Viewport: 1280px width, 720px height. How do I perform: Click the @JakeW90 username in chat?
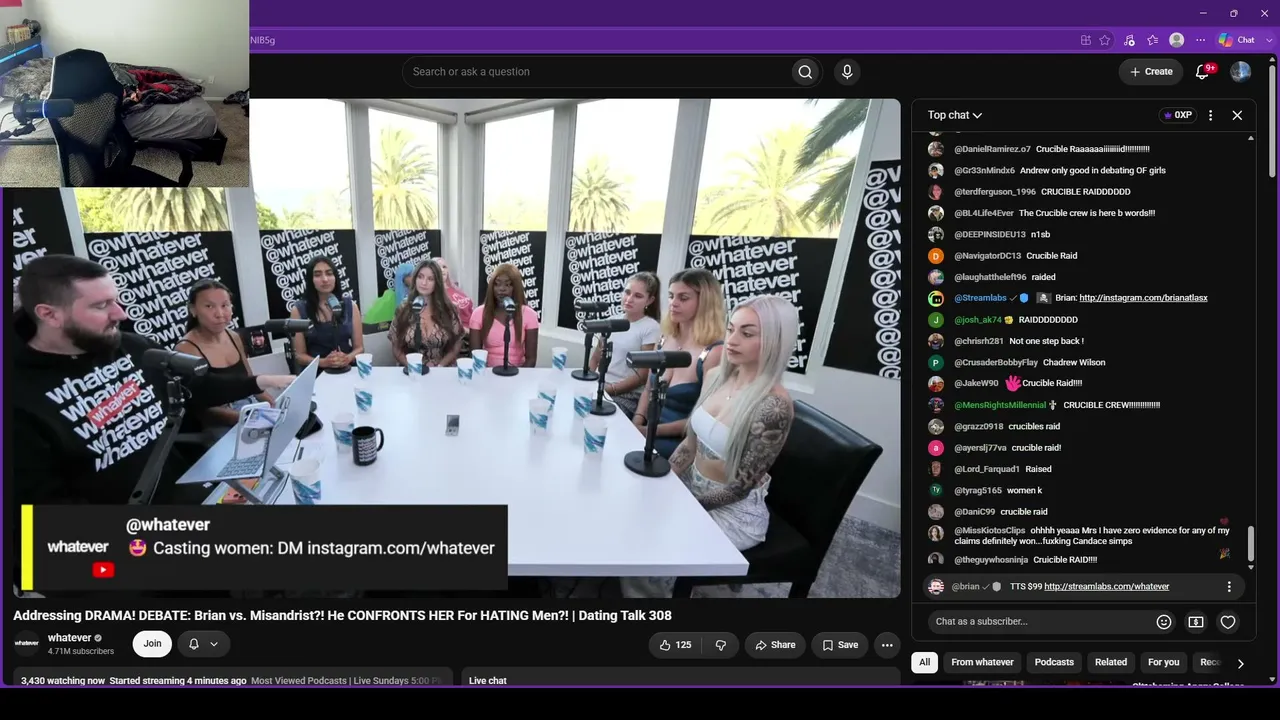coord(976,383)
